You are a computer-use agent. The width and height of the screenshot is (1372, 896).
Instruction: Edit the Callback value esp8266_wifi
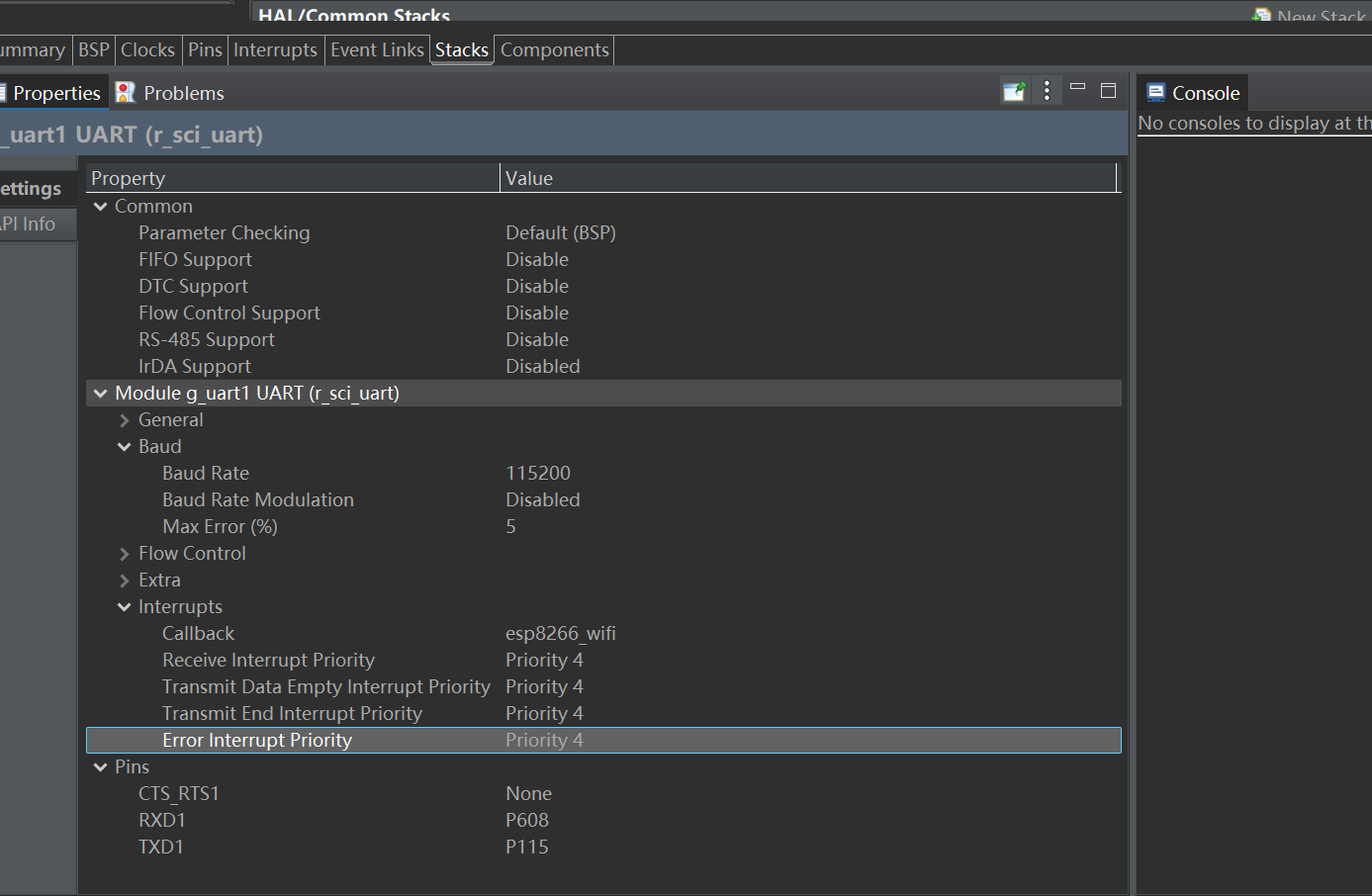[561, 634]
